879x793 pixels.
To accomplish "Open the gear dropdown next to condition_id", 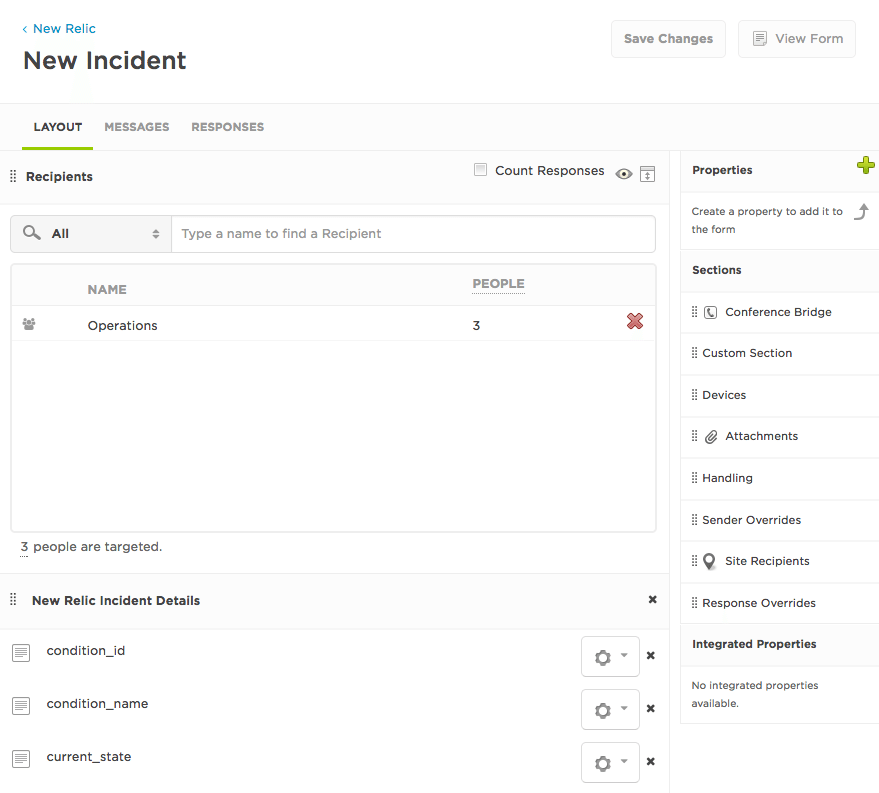I will tap(610, 656).
